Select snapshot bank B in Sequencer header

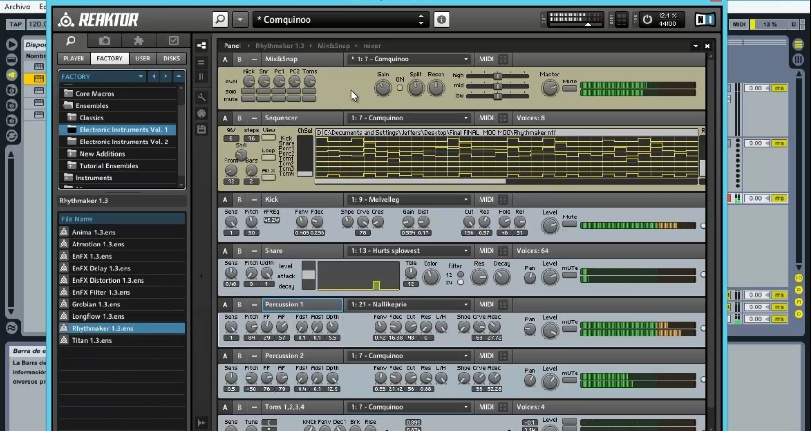(239, 118)
